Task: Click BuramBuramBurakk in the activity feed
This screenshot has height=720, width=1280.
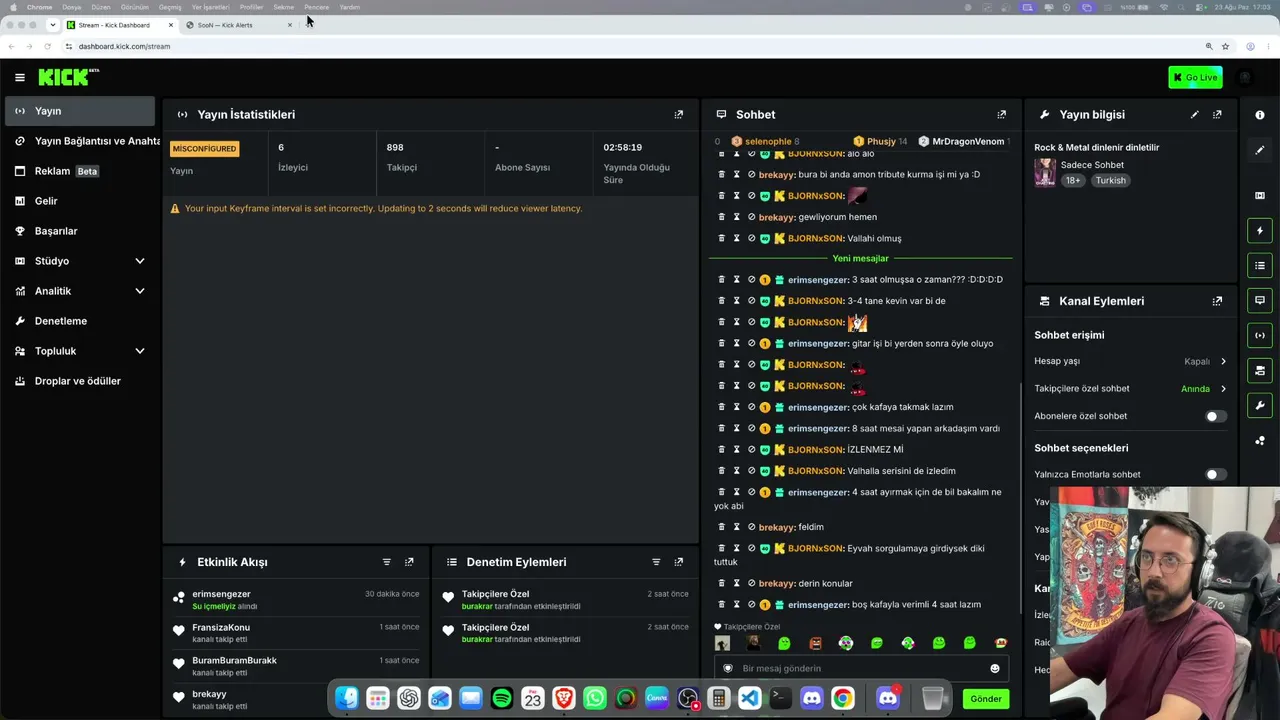Action: click(234, 660)
